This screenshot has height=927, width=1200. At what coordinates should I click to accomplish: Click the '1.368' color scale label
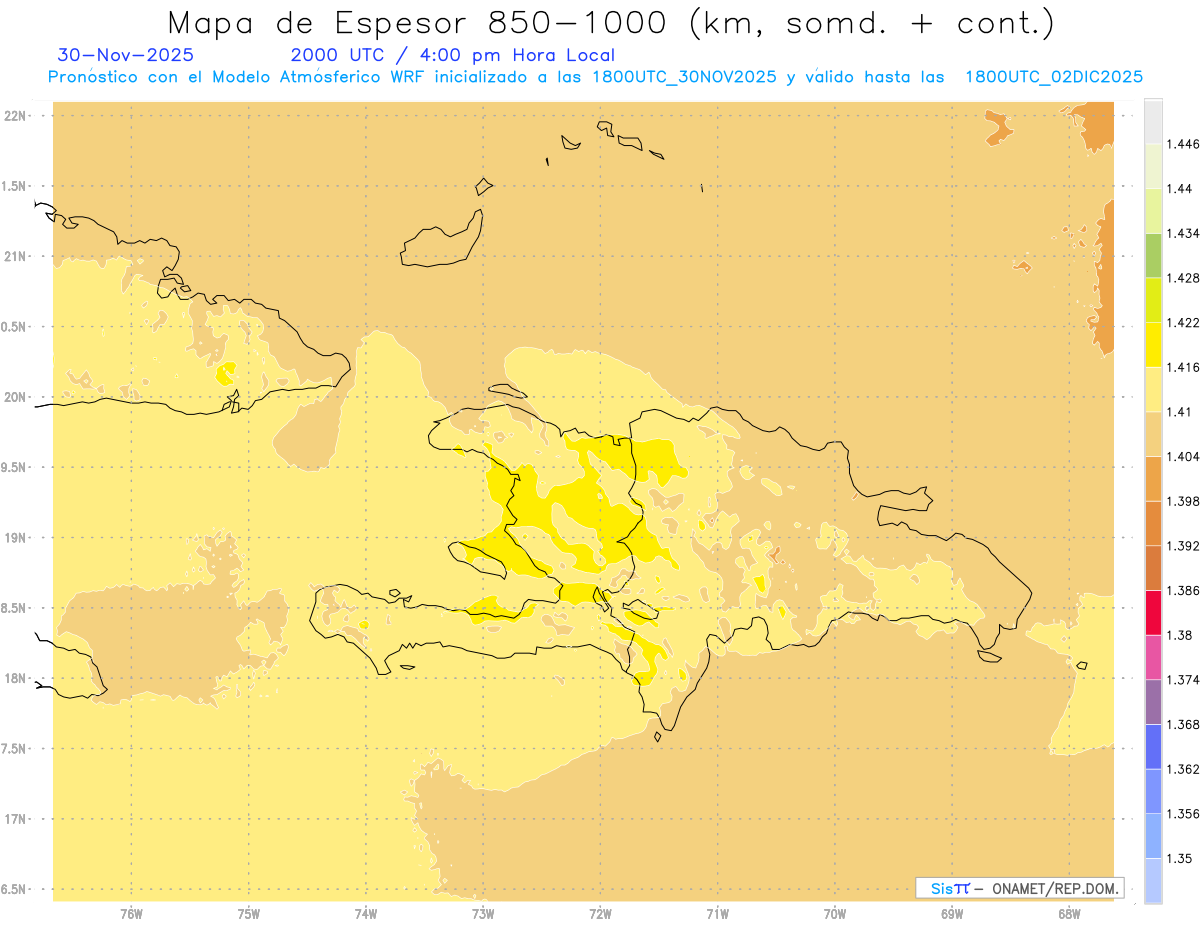click(1182, 724)
